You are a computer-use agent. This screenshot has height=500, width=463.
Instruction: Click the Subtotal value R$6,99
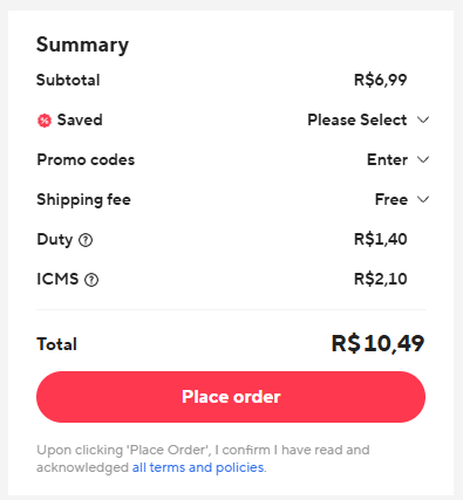[x=380, y=80]
